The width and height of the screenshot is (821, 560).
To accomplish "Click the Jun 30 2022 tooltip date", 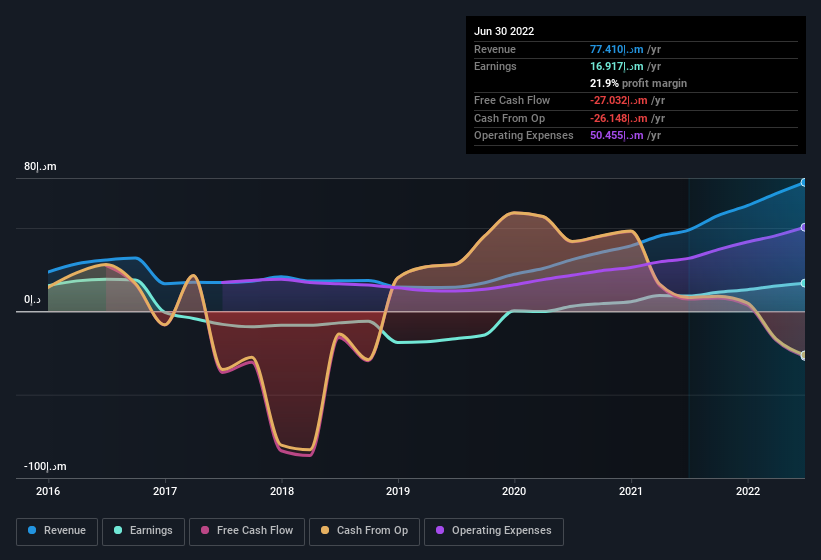I will pos(504,31).
